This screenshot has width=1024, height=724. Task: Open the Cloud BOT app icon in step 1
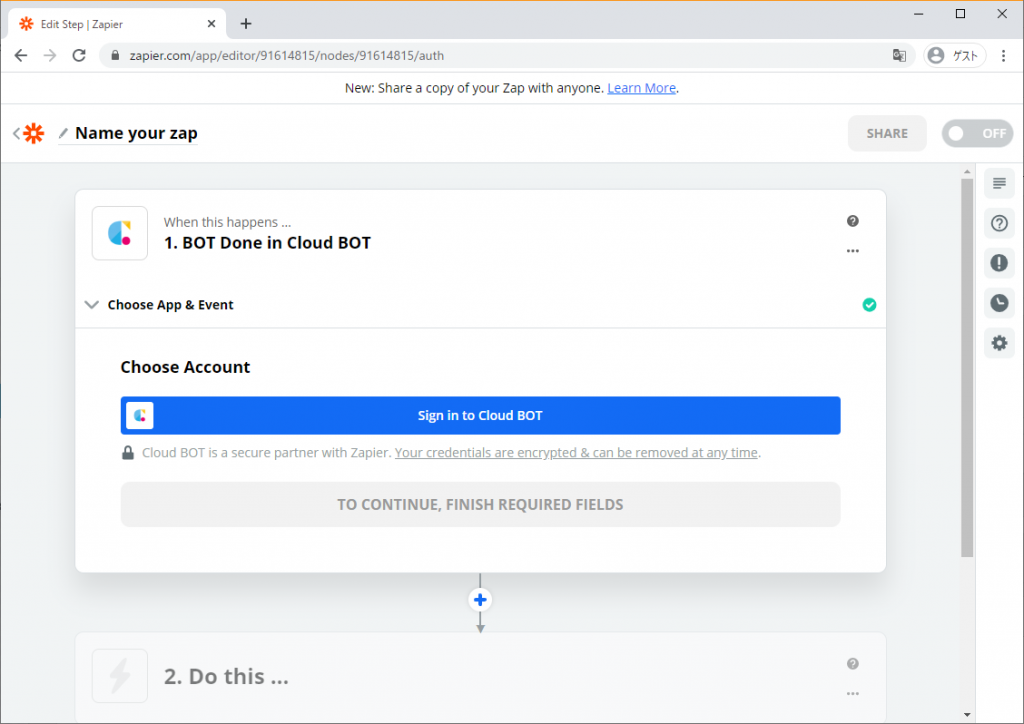(x=120, y=233)
